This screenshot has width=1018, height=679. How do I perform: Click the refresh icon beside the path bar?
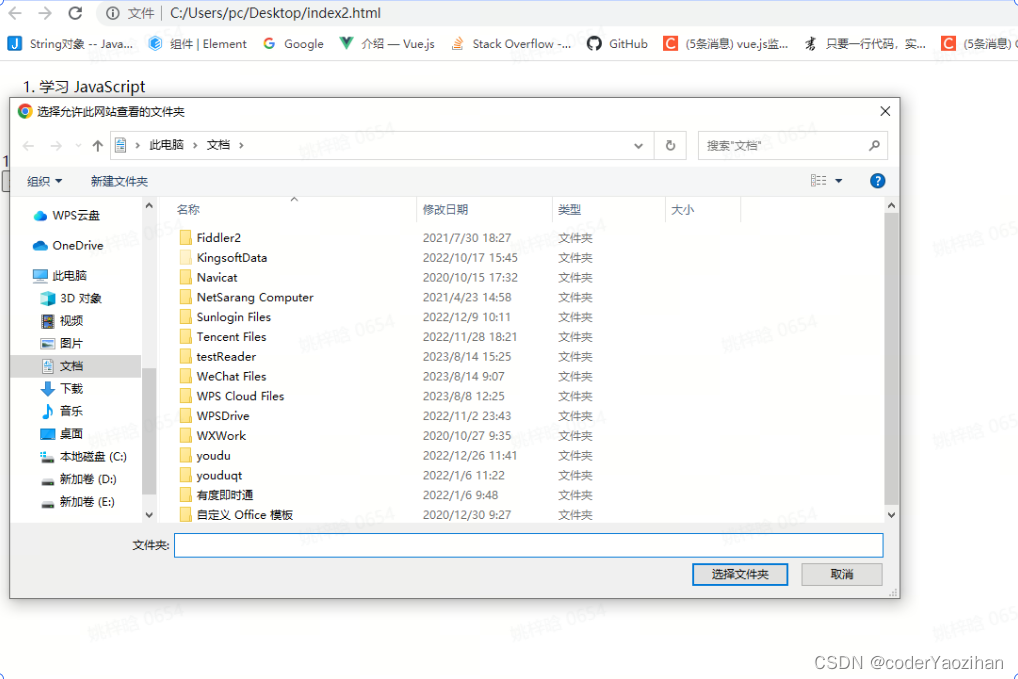670,144
